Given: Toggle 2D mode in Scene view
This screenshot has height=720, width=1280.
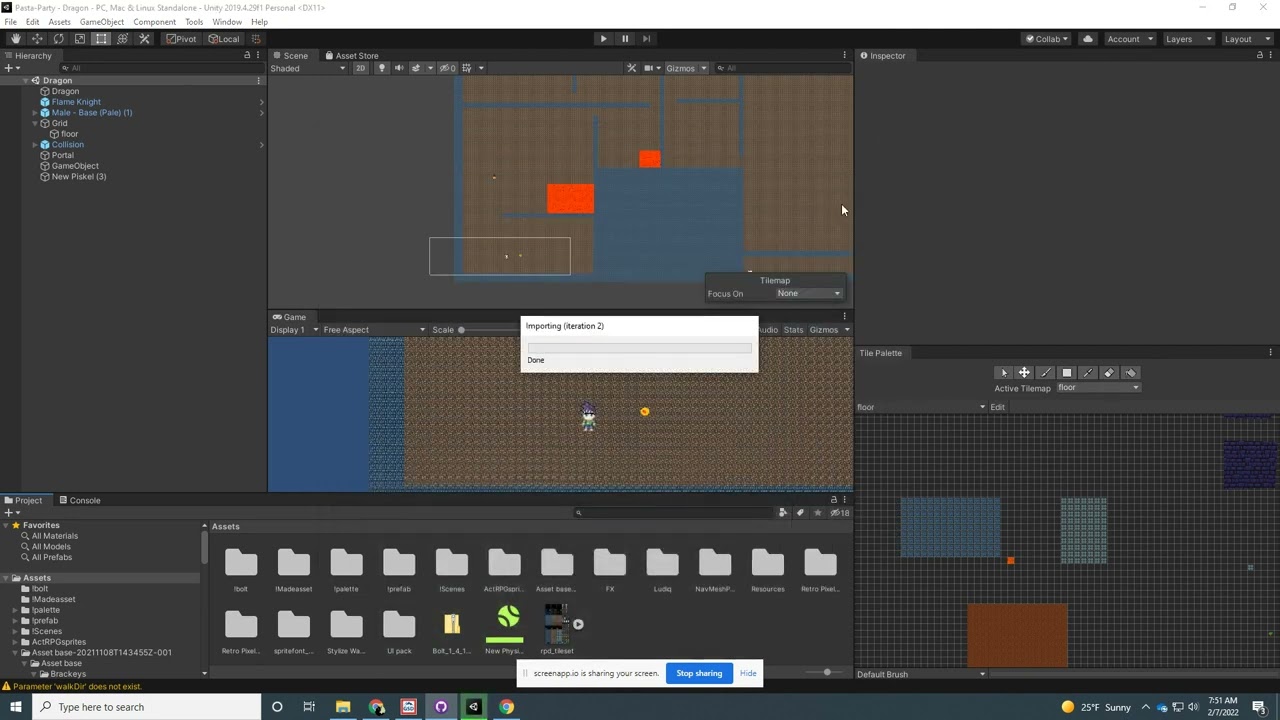Looking at the screenshot, I should 360,68.
